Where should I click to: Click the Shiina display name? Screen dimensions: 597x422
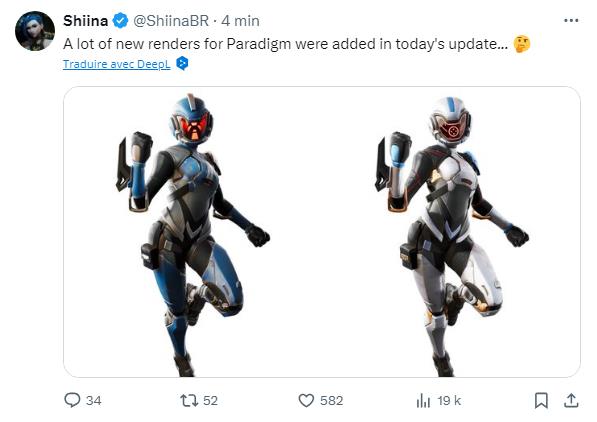point(85,21)
